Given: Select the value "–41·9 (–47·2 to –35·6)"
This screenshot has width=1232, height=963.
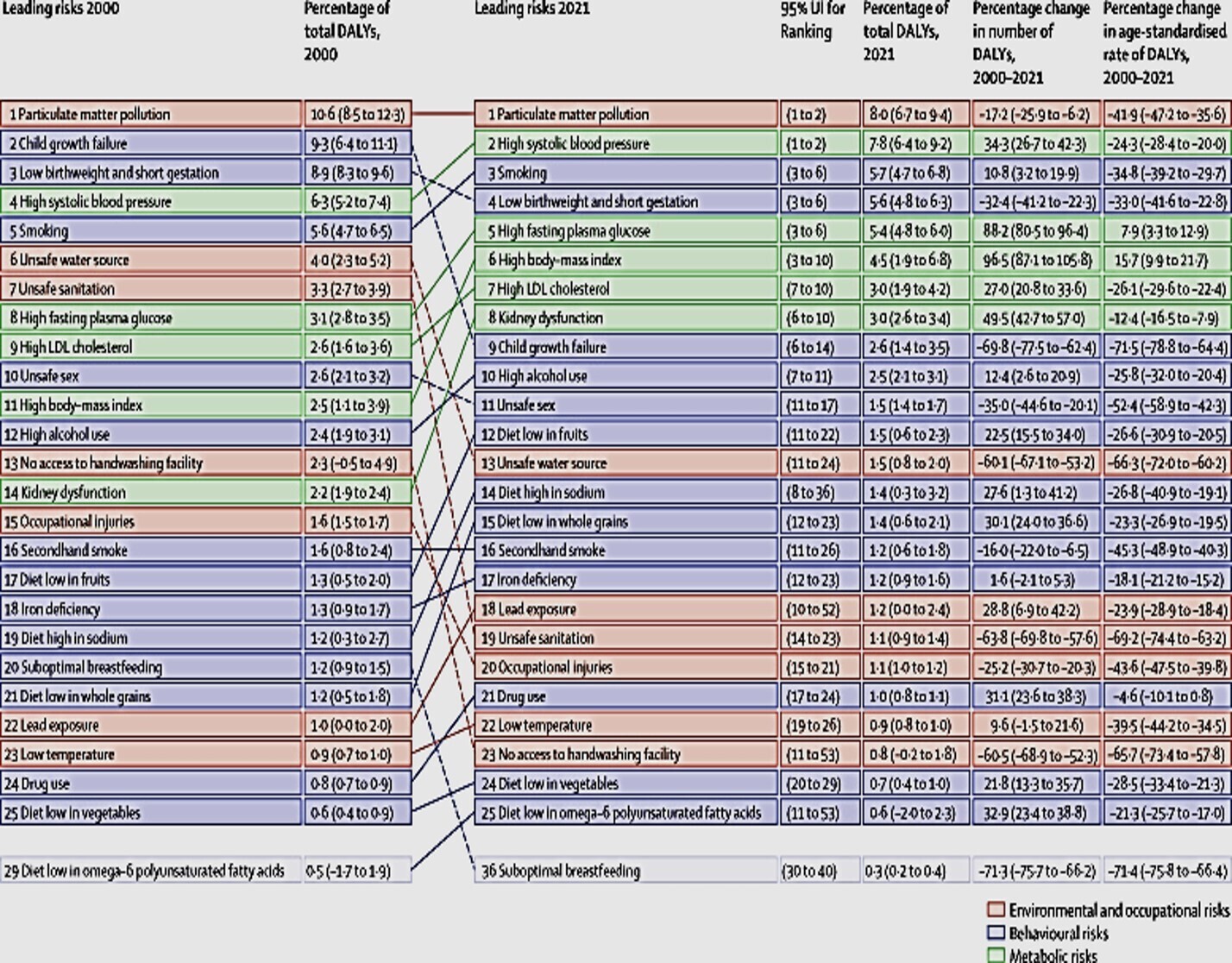Looking at the screenshot, I should [x=1166, y=114].
